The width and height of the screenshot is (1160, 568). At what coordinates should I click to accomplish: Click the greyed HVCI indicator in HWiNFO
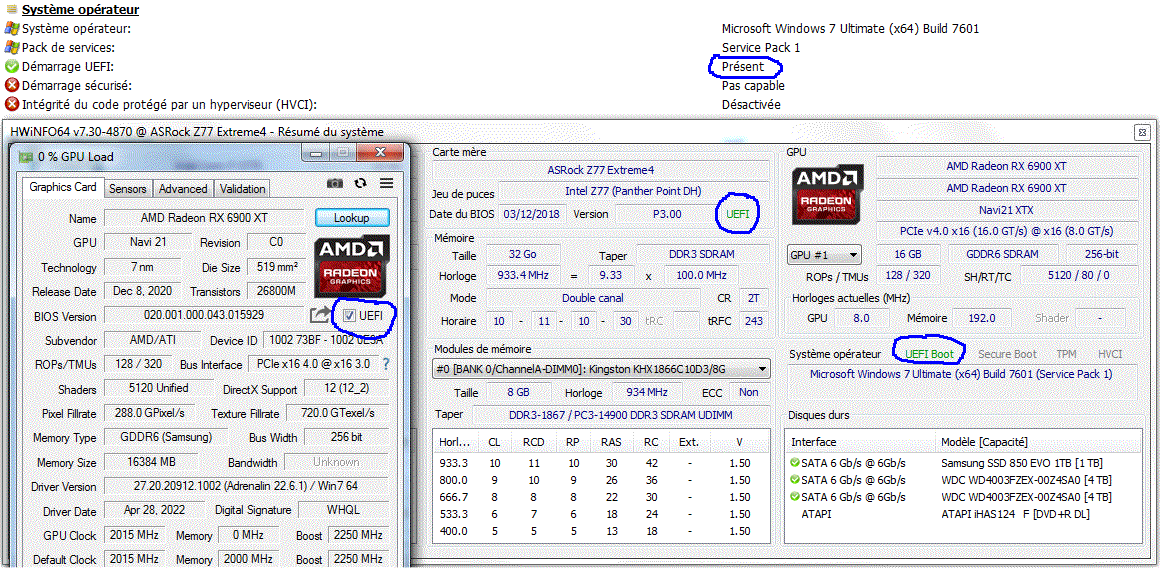point(1110,354)
